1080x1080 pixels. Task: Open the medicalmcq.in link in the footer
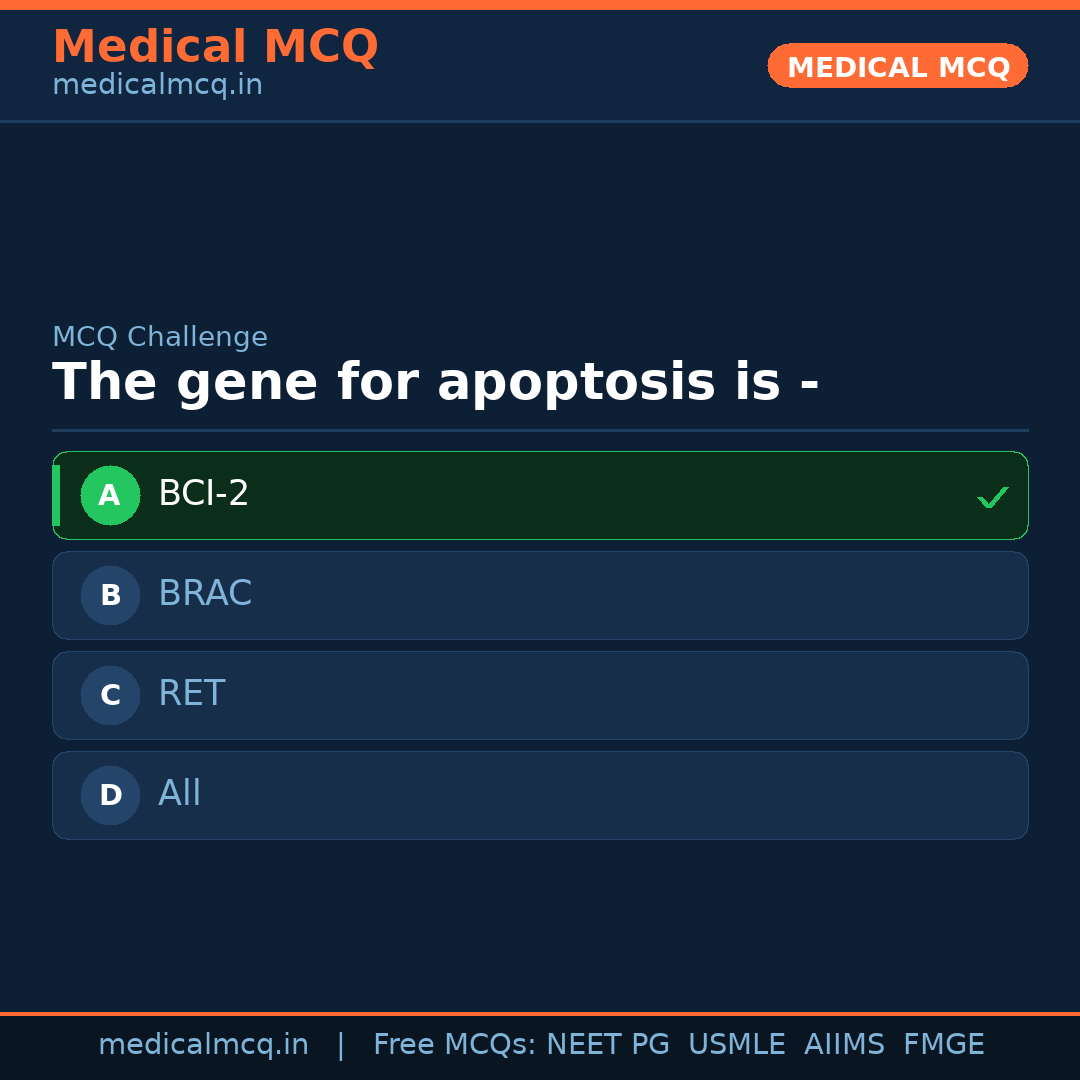203,1045
